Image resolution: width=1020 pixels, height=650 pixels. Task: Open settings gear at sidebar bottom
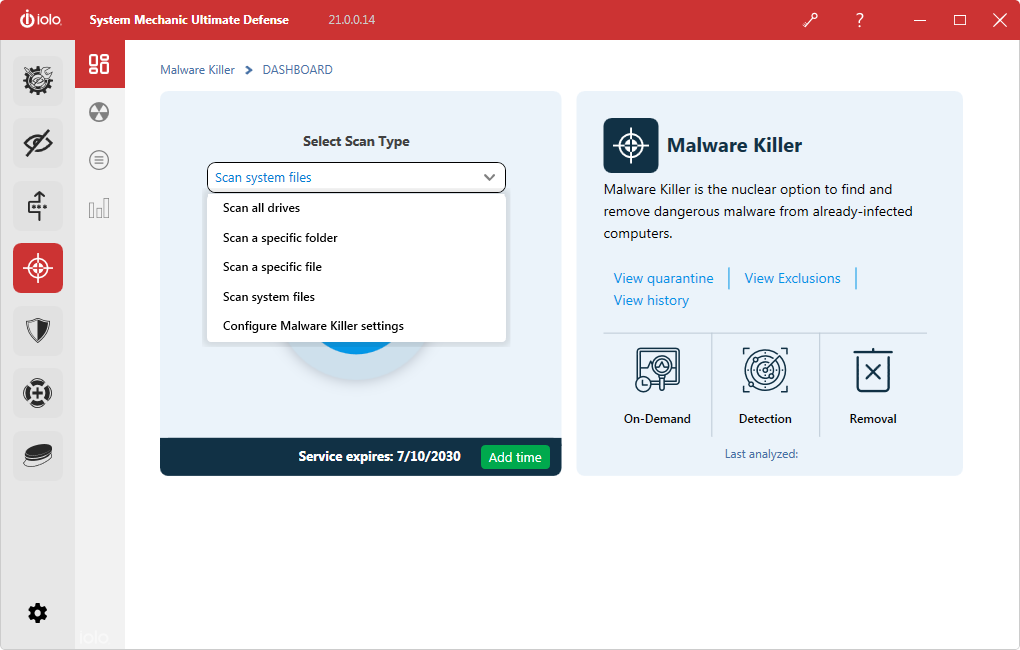pos(38,613)
